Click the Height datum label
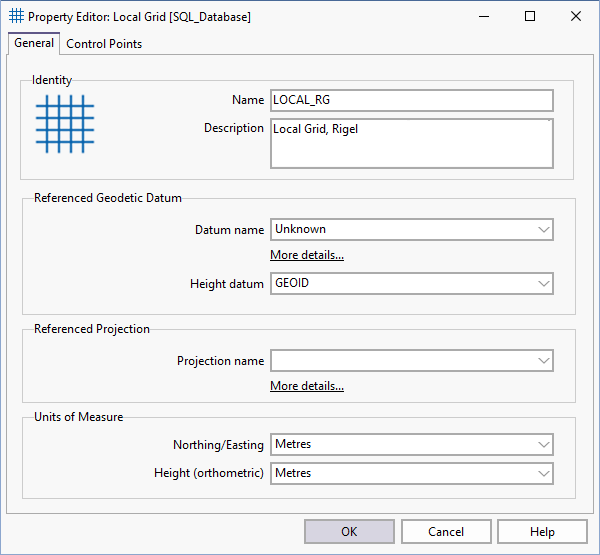The height and width of the screenshot is (555, 600). click(227, 284)
